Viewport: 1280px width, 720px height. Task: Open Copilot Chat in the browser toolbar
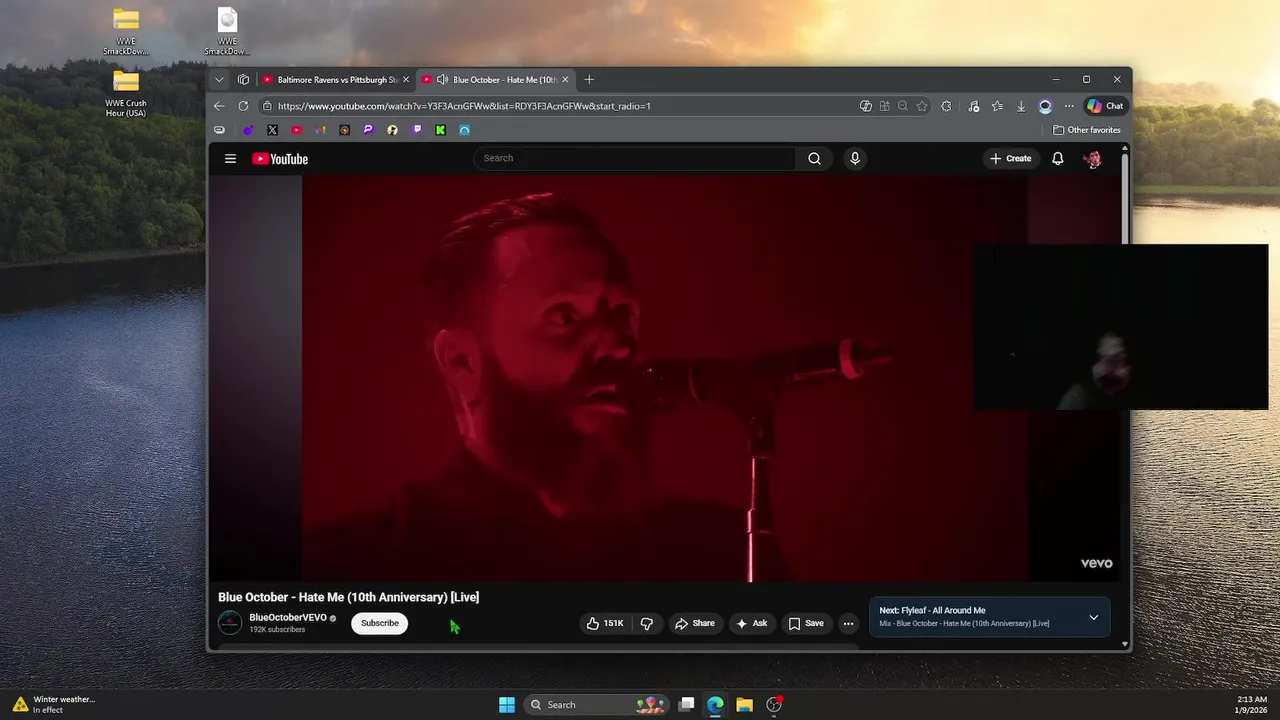coord(1105,106)
